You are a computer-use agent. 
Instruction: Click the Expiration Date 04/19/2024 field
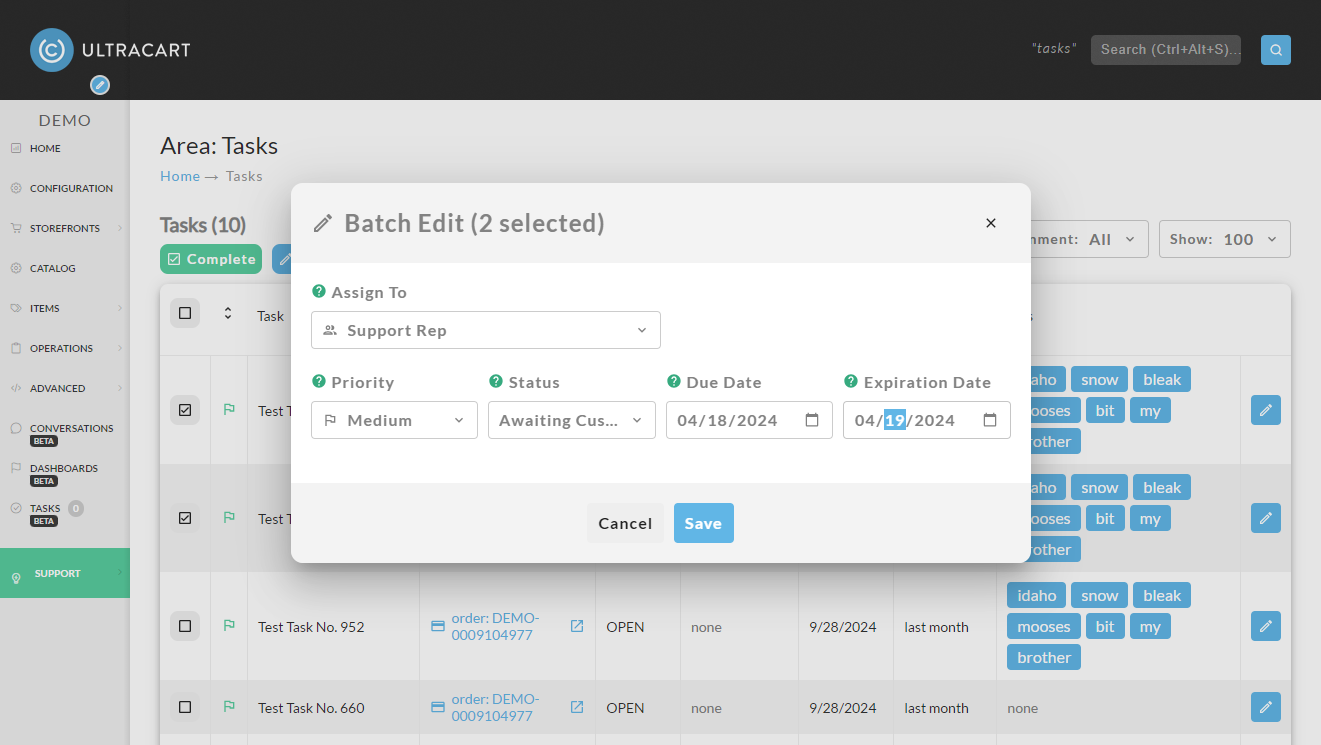927,420
